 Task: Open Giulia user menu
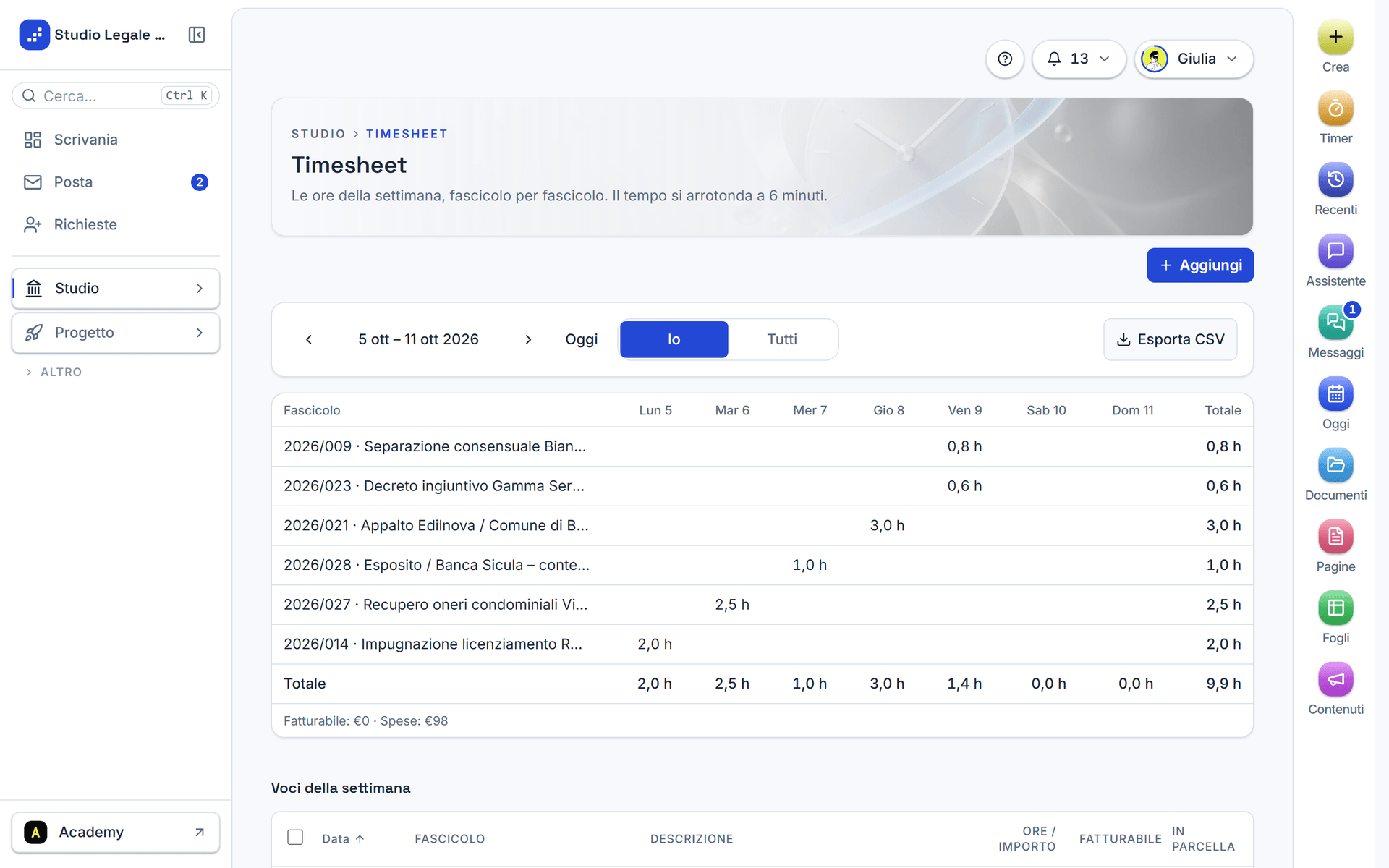pos(1193,59)
